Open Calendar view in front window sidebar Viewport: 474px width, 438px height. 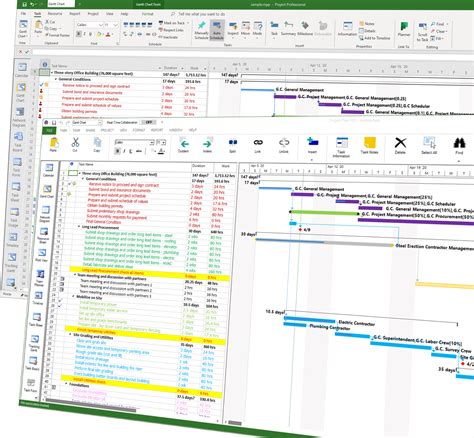coord(49,170)
